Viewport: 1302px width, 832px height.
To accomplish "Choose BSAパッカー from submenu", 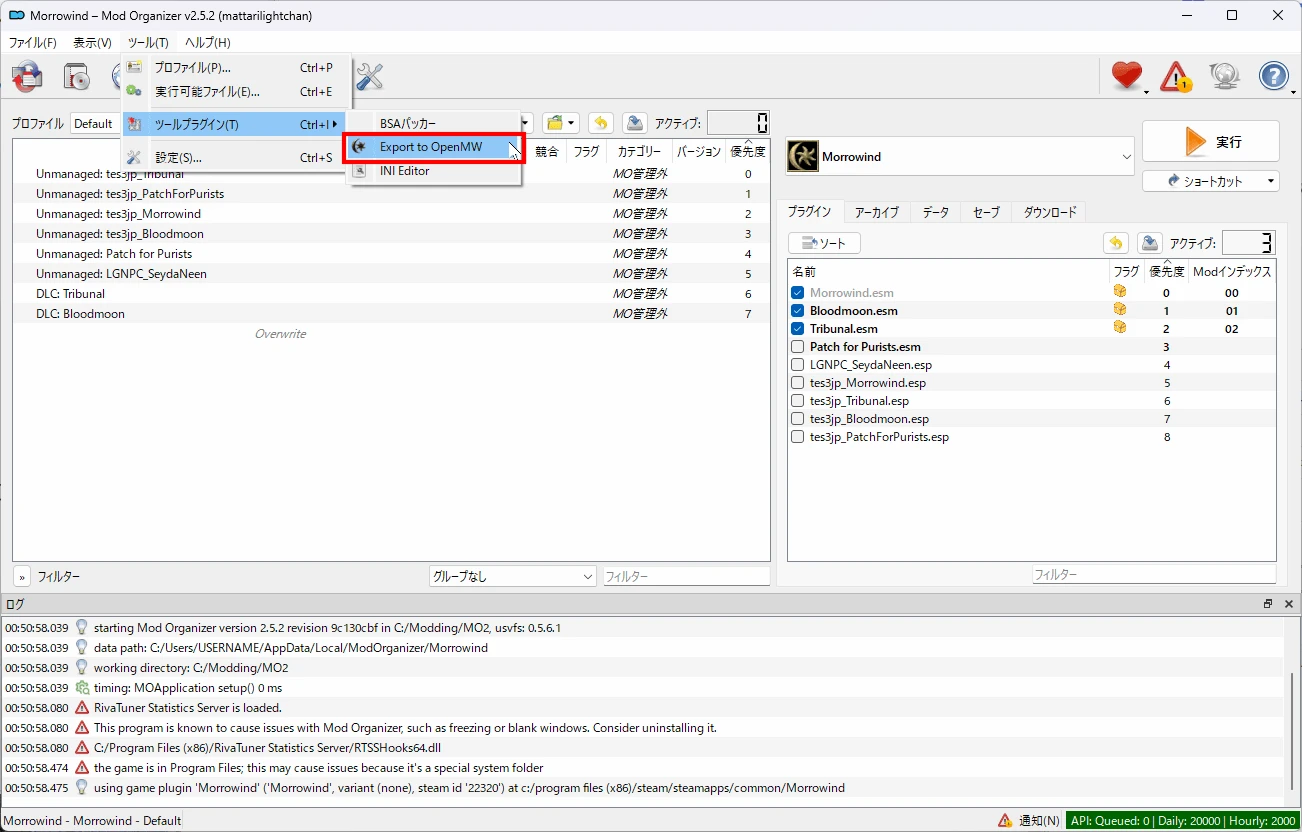I will point(434,123).
